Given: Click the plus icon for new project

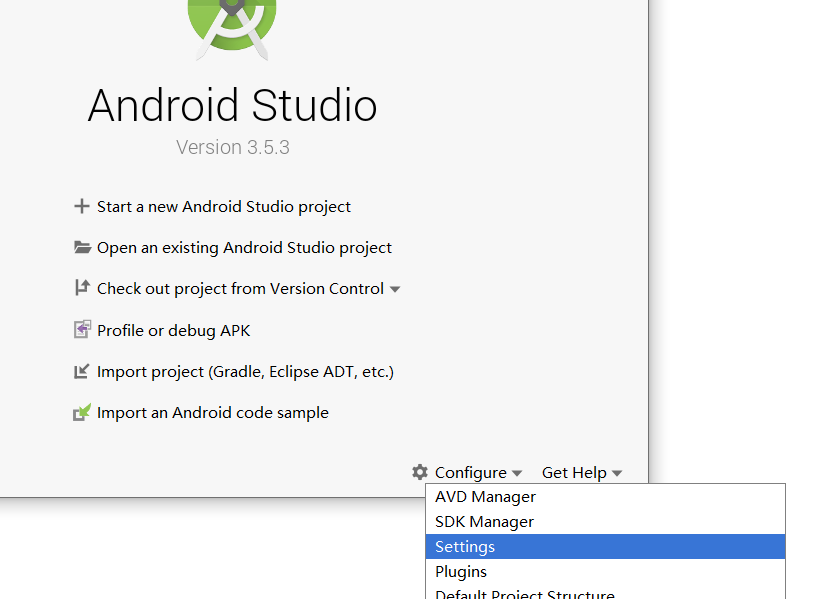Looking at the screenshot, I should 82,206.
